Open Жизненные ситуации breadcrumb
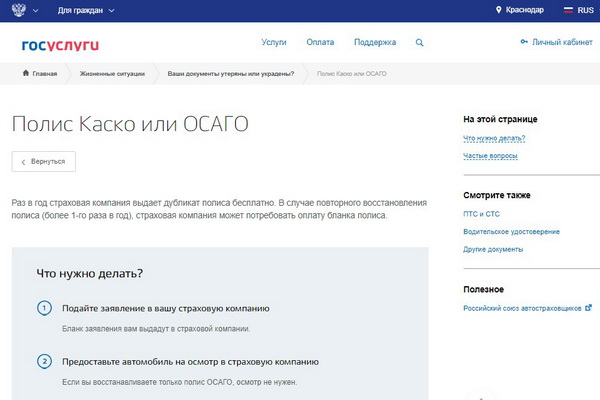This screenshot has width=600, height=400. pyautogui.click(x=112, y=73)
